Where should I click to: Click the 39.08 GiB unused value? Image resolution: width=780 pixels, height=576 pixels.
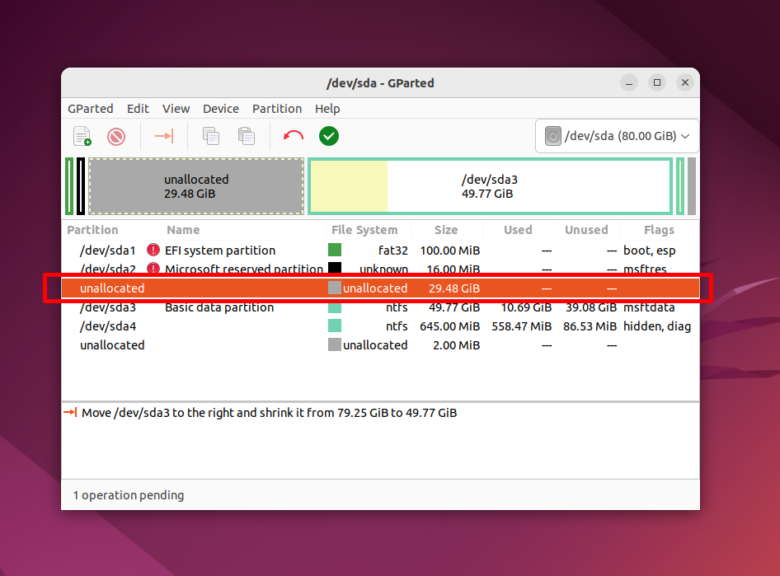tap(591, 307)
